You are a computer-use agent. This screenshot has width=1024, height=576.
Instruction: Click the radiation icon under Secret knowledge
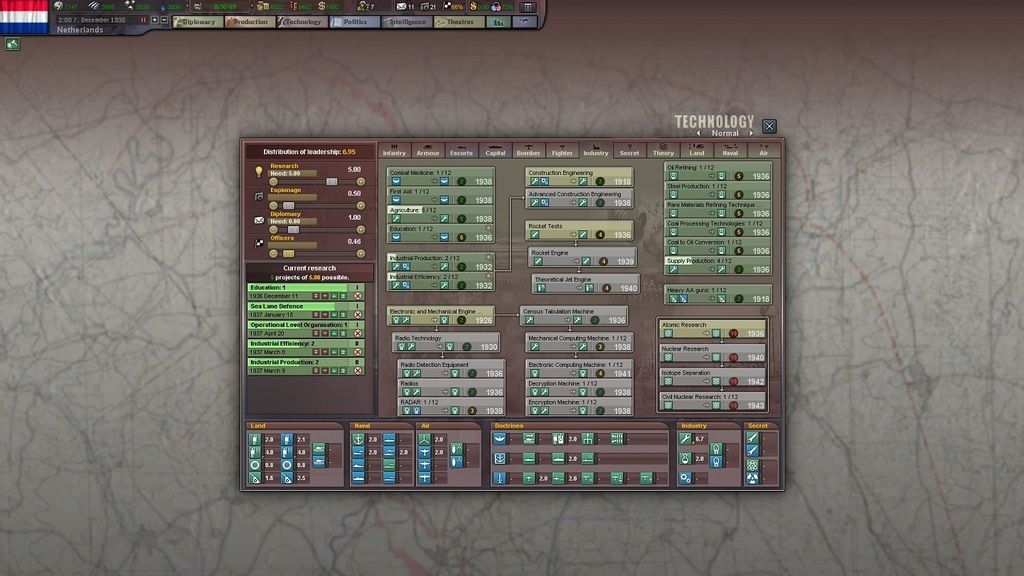pyautogui.click(x=752, y=479)
